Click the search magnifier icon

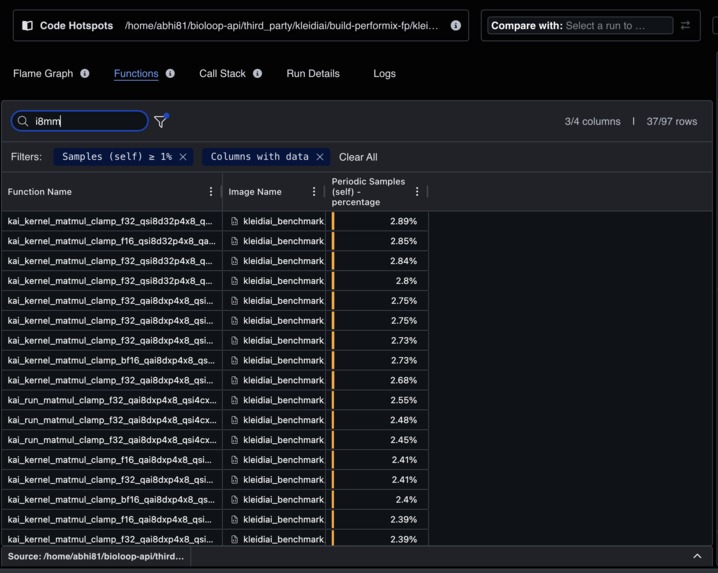[23, 121]
